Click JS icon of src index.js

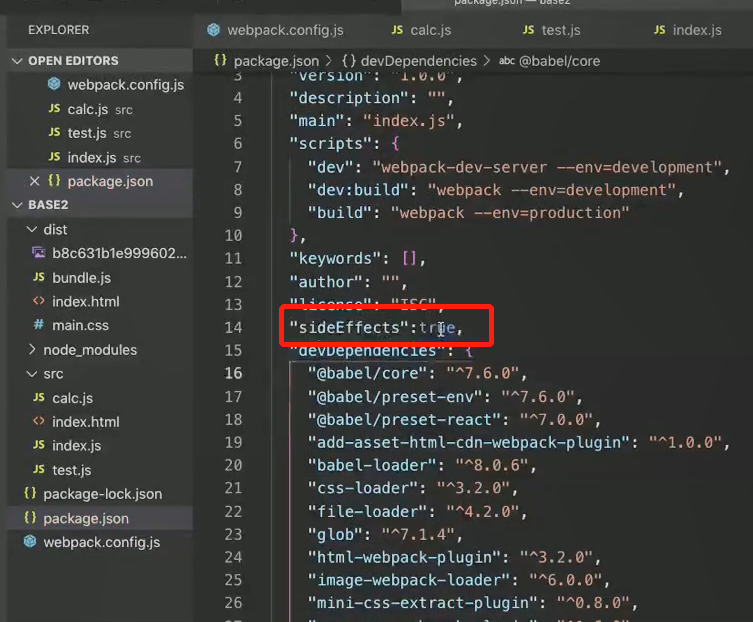[x=39, y=445]
